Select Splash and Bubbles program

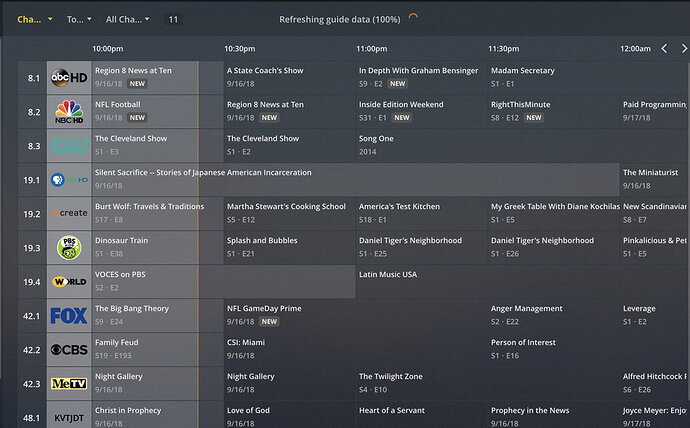290,248
